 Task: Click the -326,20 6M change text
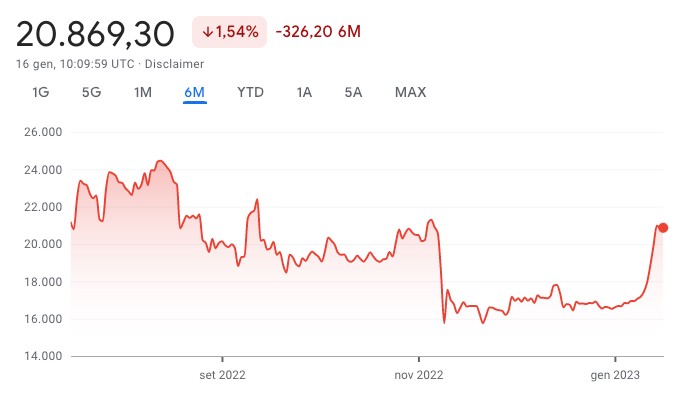coord(318,32)
